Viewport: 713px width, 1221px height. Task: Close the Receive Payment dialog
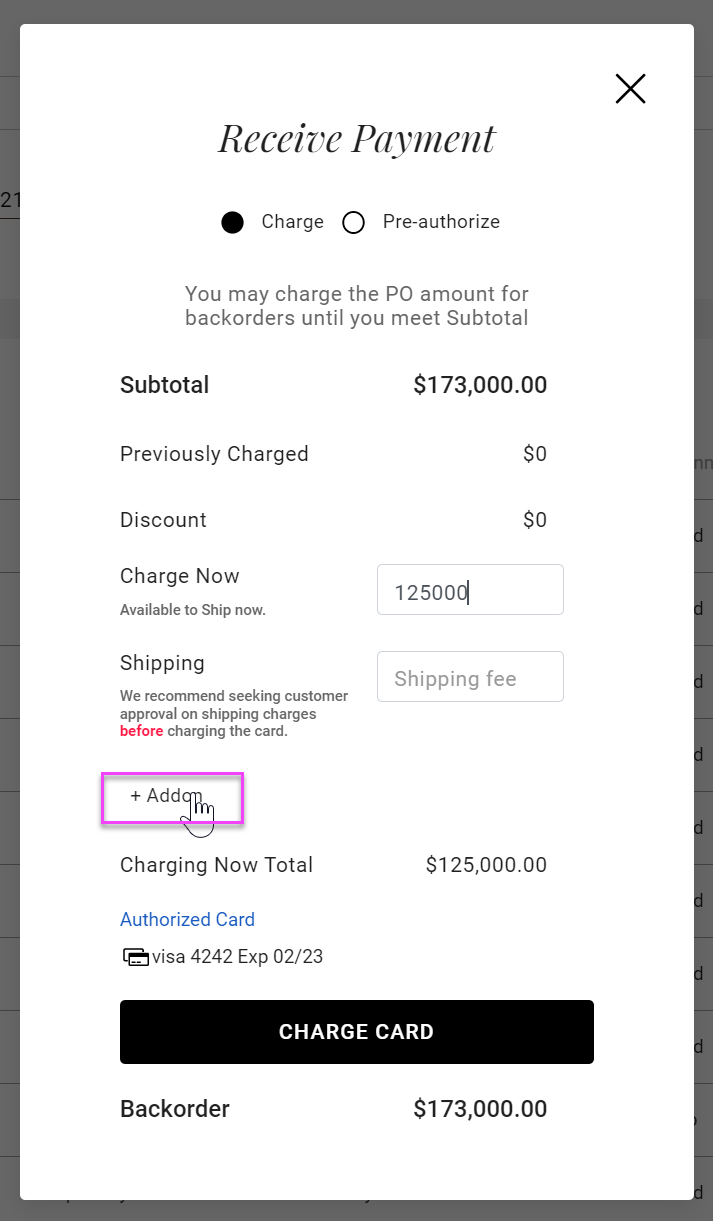click(x=630, y=89)
